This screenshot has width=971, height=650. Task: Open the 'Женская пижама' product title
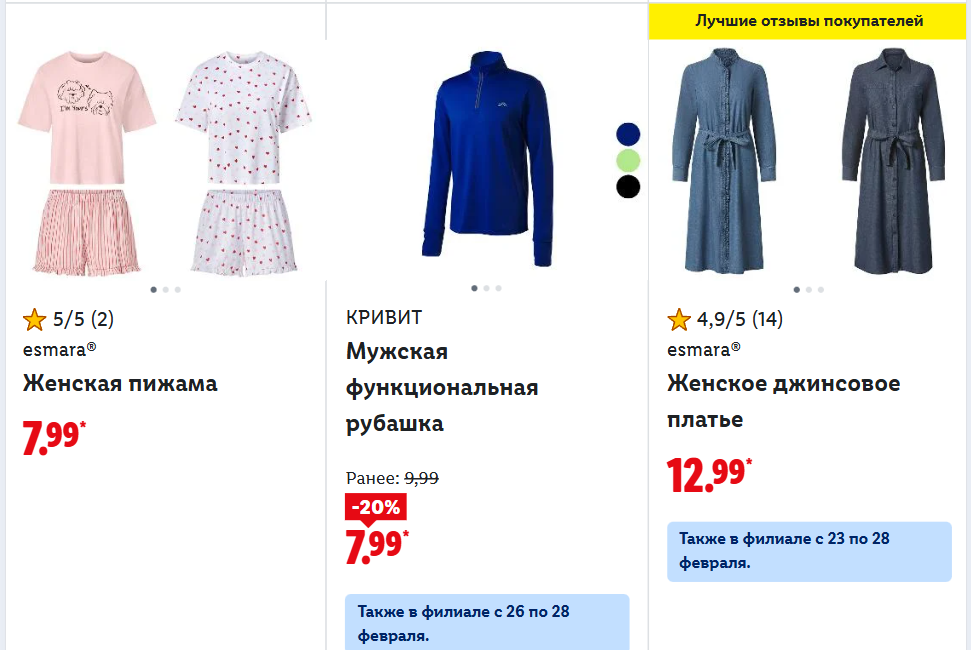[120, 383]
